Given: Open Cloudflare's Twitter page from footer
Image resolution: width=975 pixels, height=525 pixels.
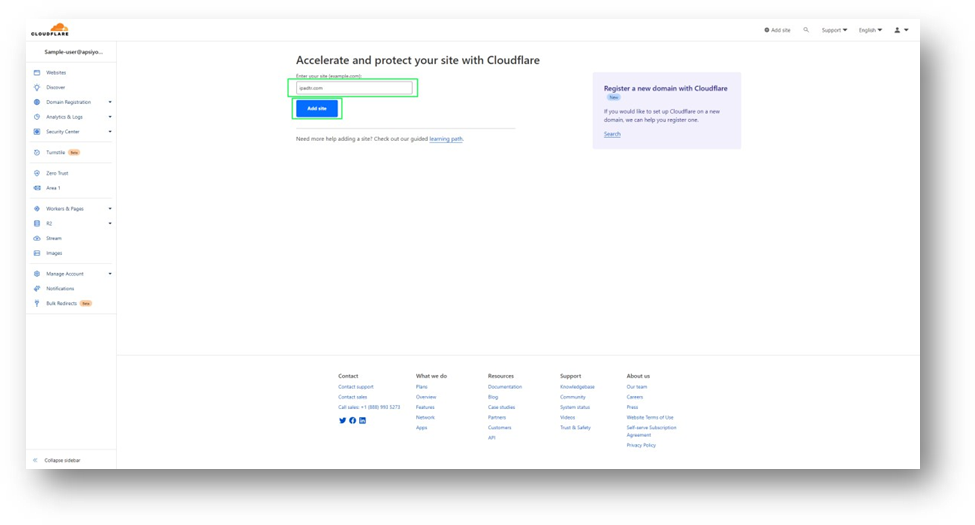Looking at the screenshot, I should (x=342, y=420).
